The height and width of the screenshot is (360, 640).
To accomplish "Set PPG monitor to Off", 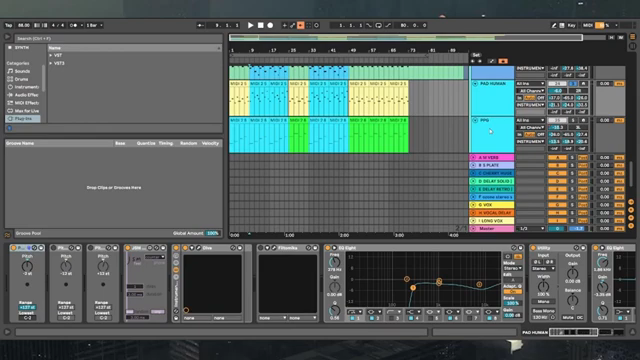I will tap(541, 134).
